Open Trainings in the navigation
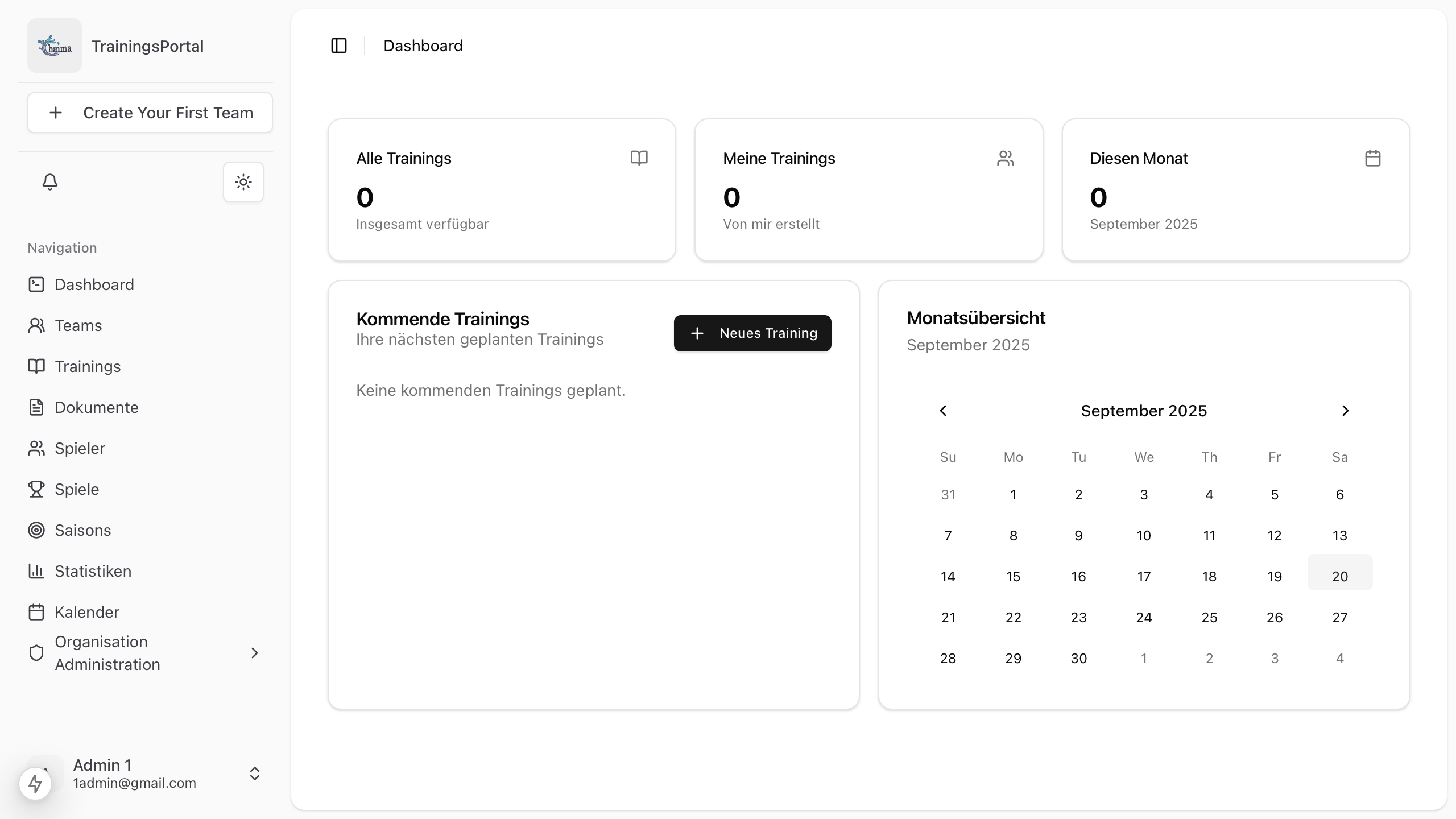This screenshot has height=819, width=1456. coord(146,366)
